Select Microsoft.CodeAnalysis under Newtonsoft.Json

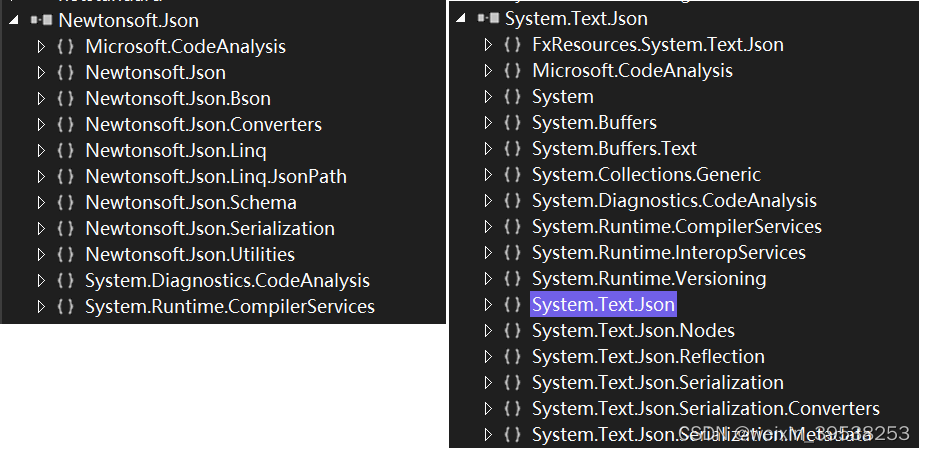point(185,47)
